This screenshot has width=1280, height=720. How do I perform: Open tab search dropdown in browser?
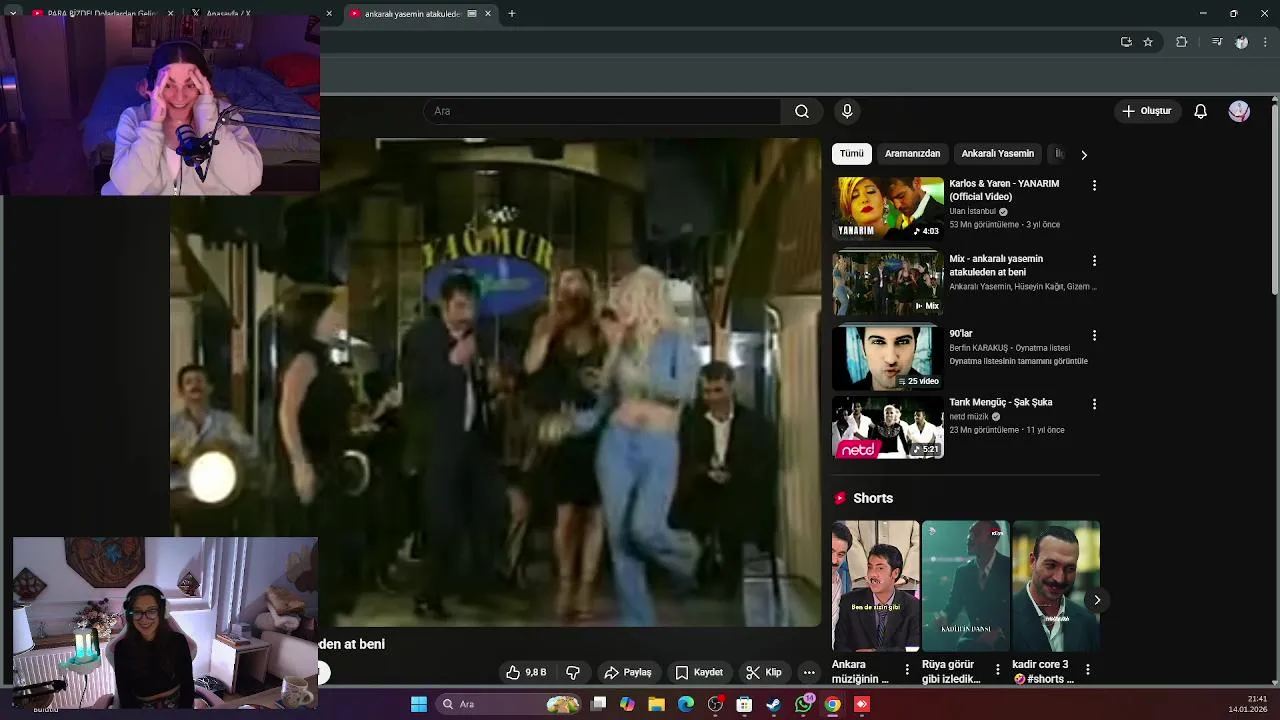coord(13,14)
